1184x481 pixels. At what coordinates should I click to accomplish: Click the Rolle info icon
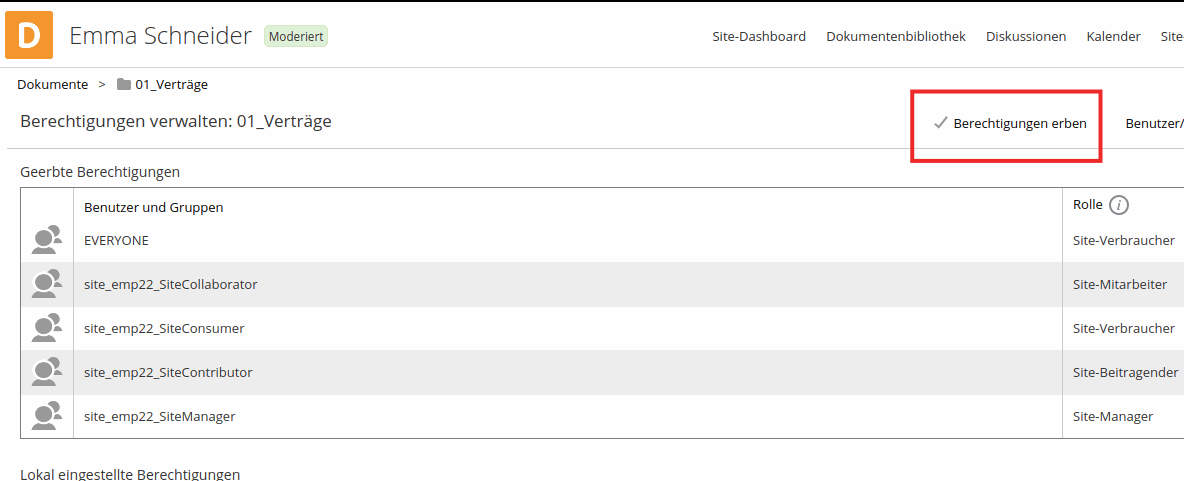[x=1119, y=205]
